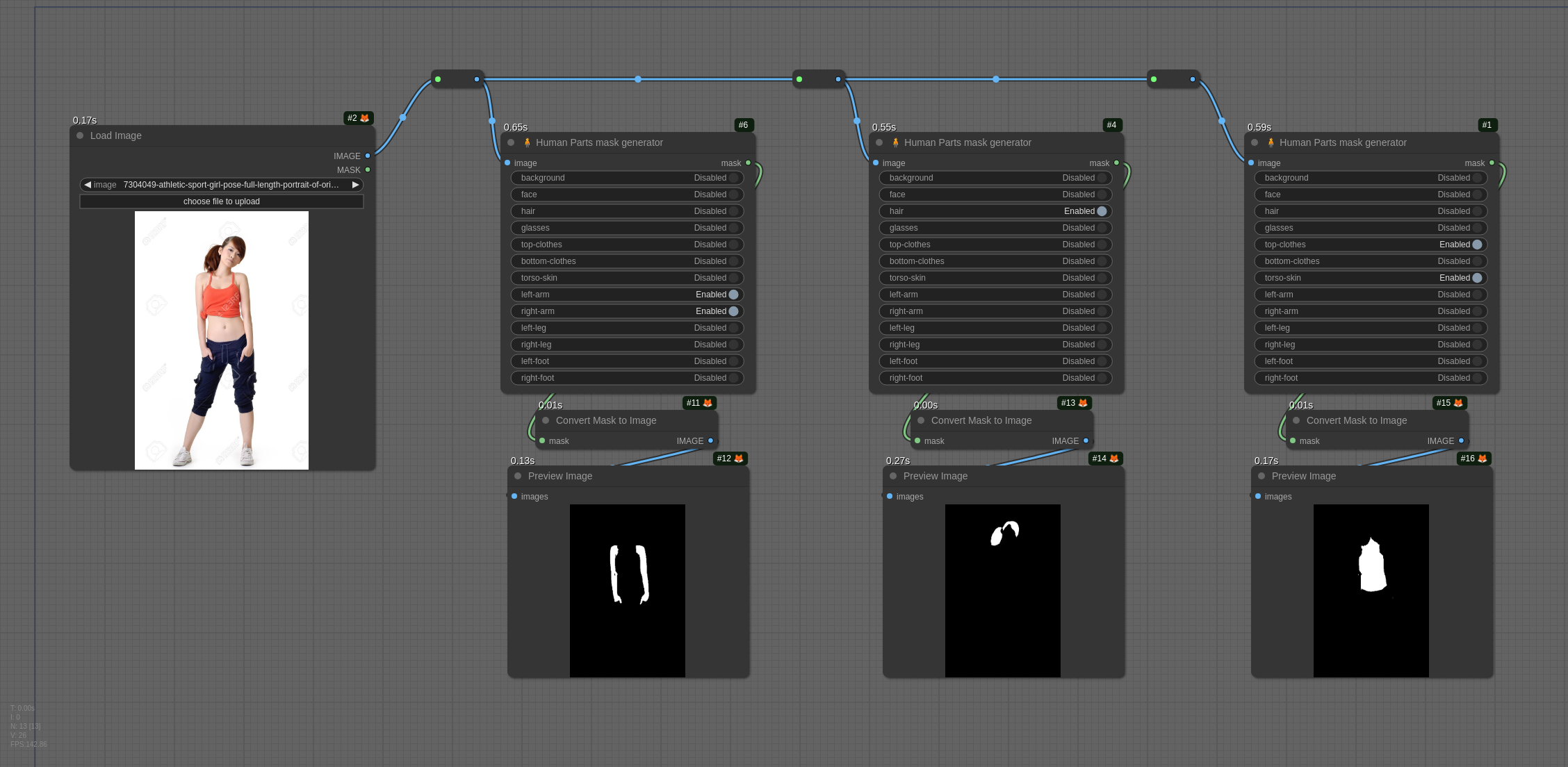The height and width of the screenshot is (767, 1568).
Task: Click the person icon on mask generator node #6
Action: click(527, 142)
